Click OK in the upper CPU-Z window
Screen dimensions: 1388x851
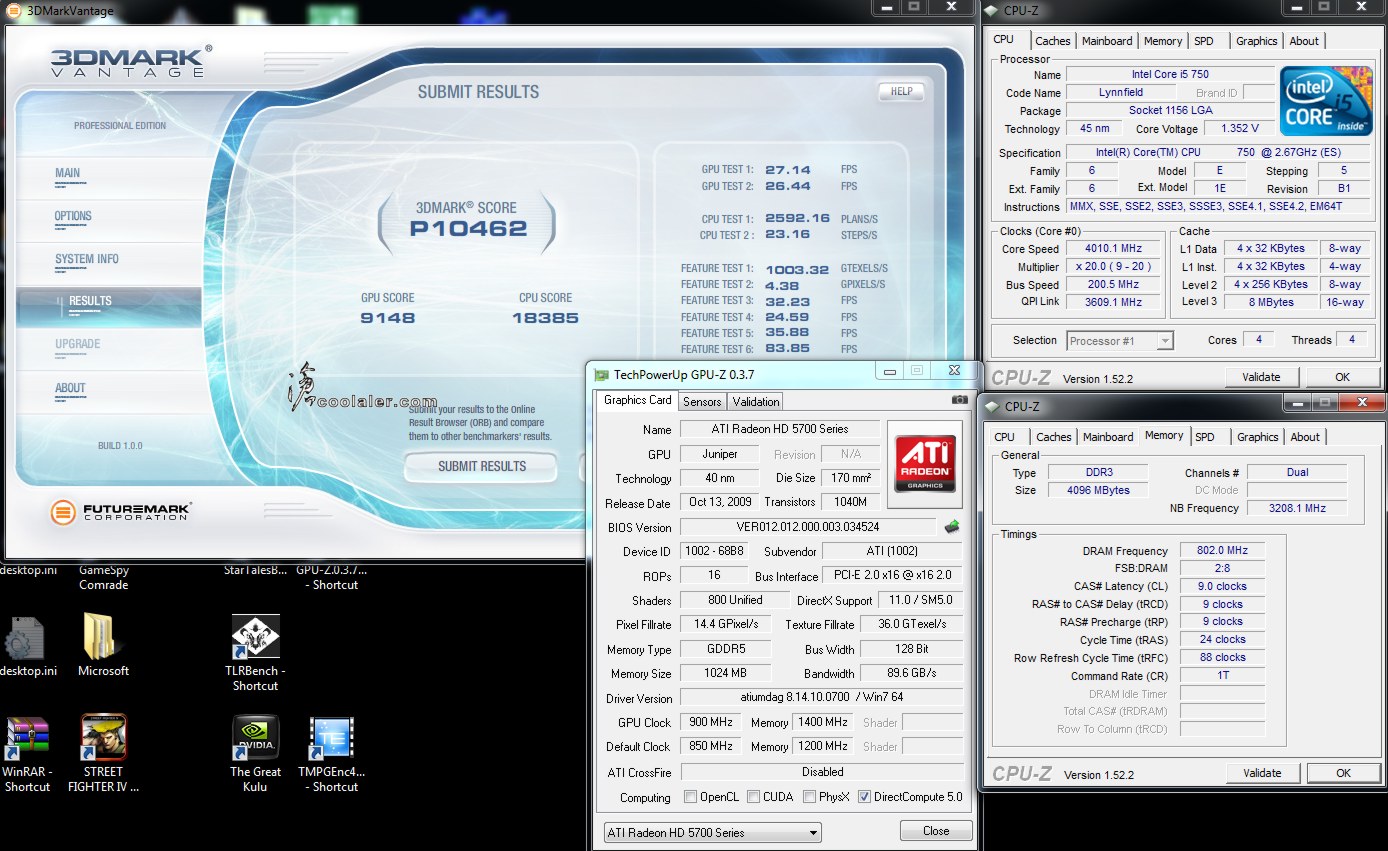1343,377
